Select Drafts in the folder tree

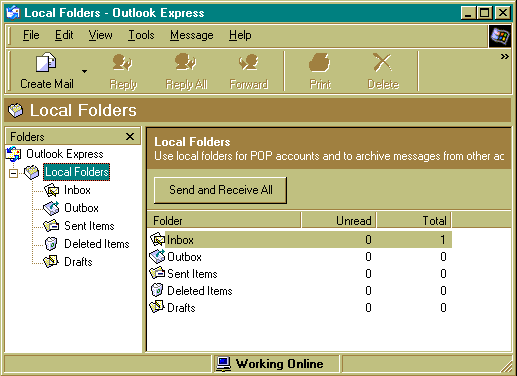tap(78, 262)
